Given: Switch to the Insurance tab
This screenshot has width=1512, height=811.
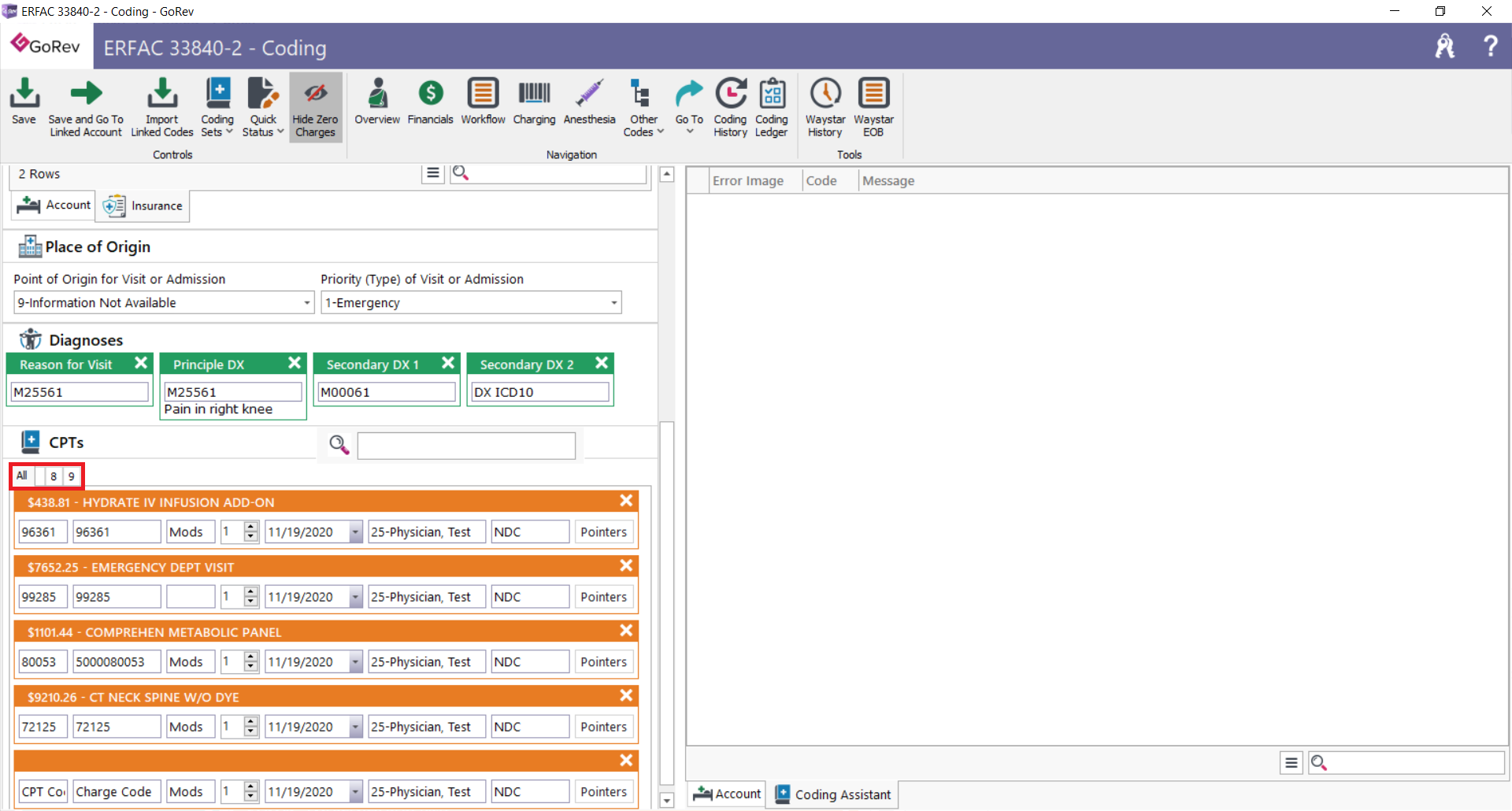Looking at the screenshot, I should point(143,206).
